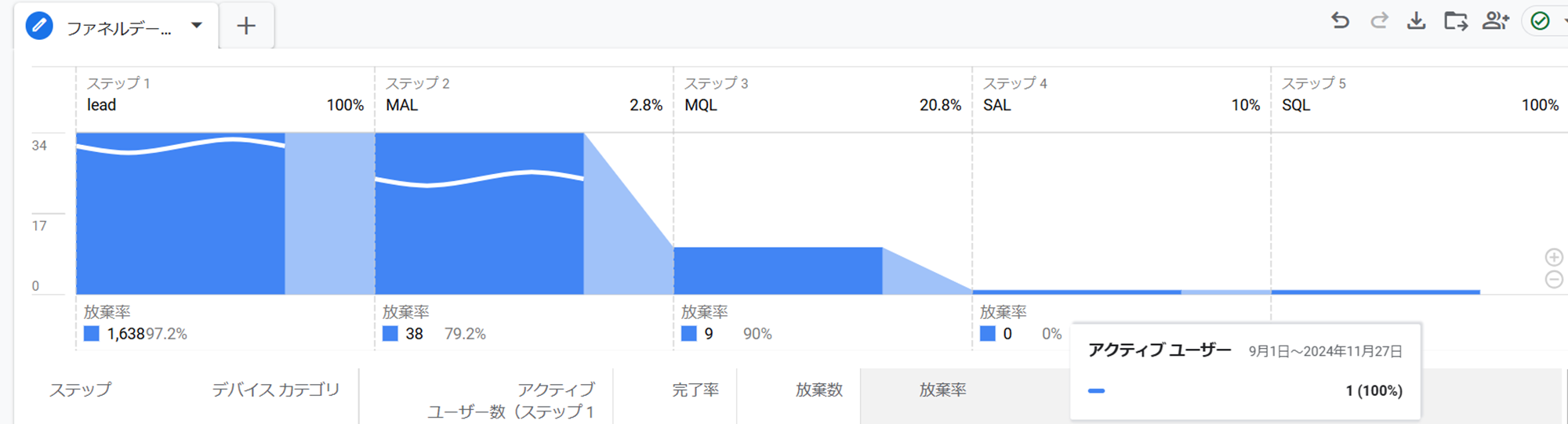Download the exploration data
This screenshot has height=424, width=1568.
click(x=1416, y=21)
